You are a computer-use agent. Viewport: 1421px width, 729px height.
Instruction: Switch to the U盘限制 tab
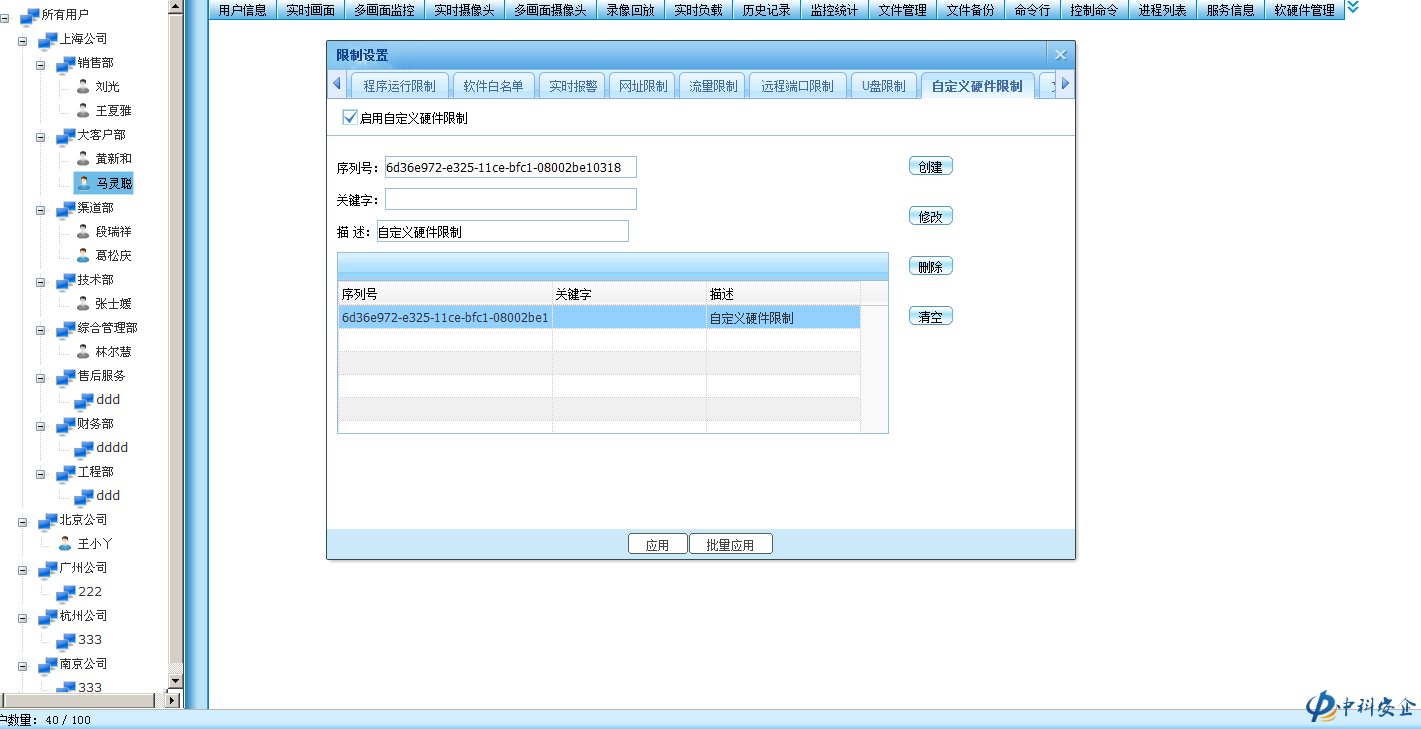[883, 86]
